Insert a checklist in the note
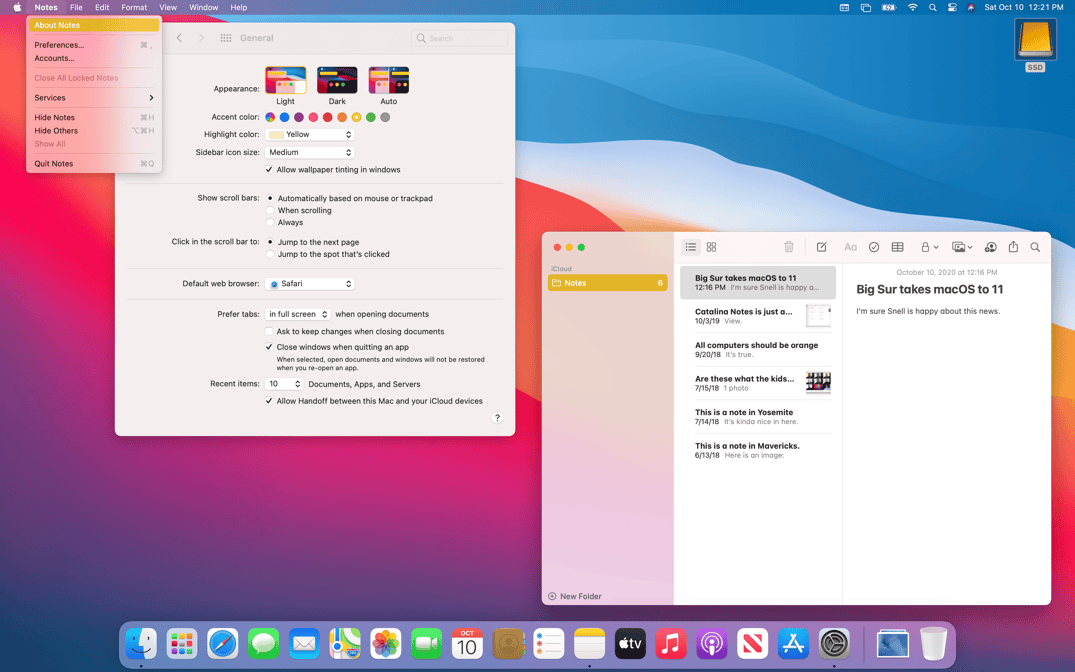The image size is (1075, 672). (x=873, y=247)
